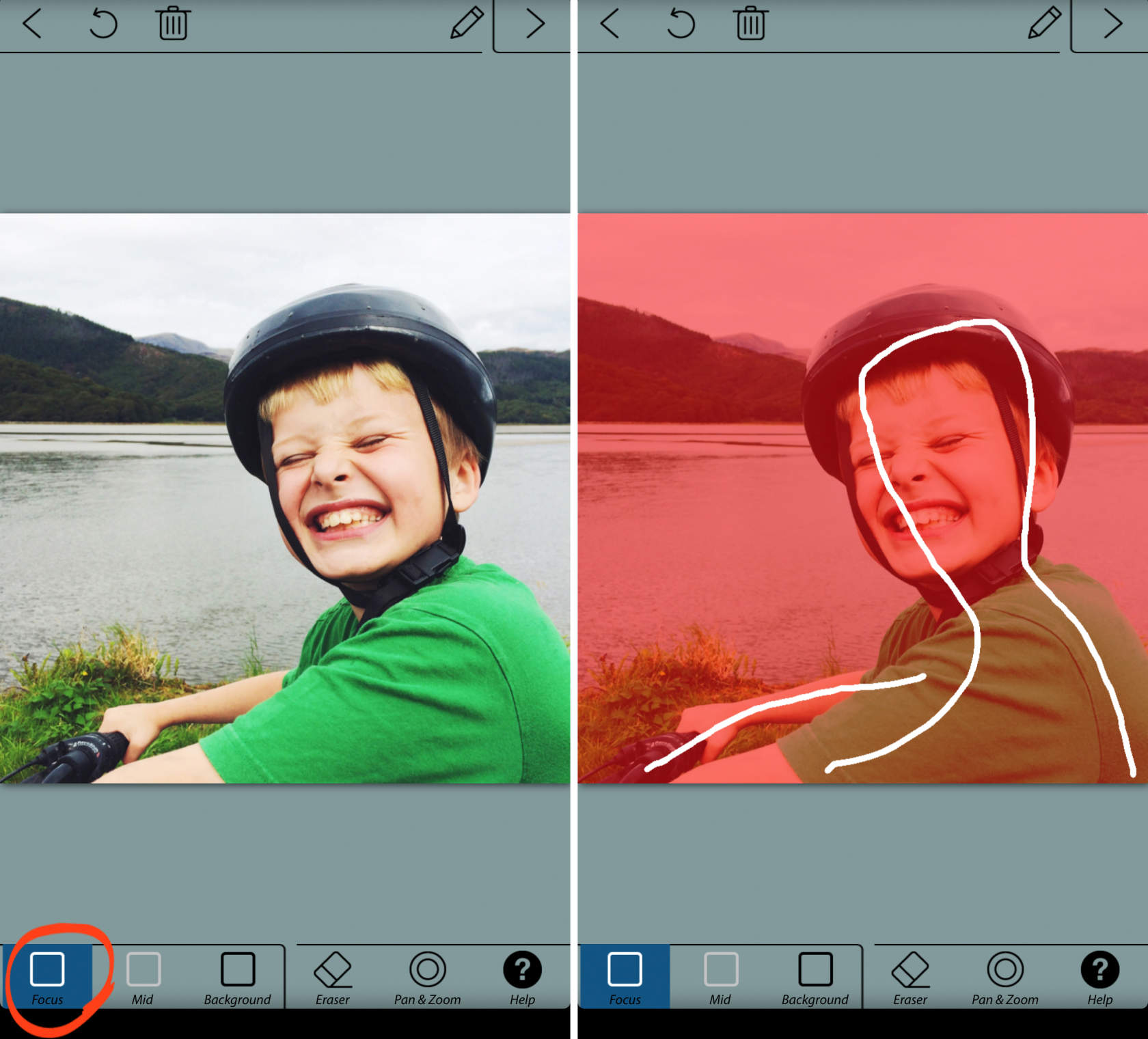Activate Background selection mode
1148x1039 pixels.
click(x=236, y=978)
